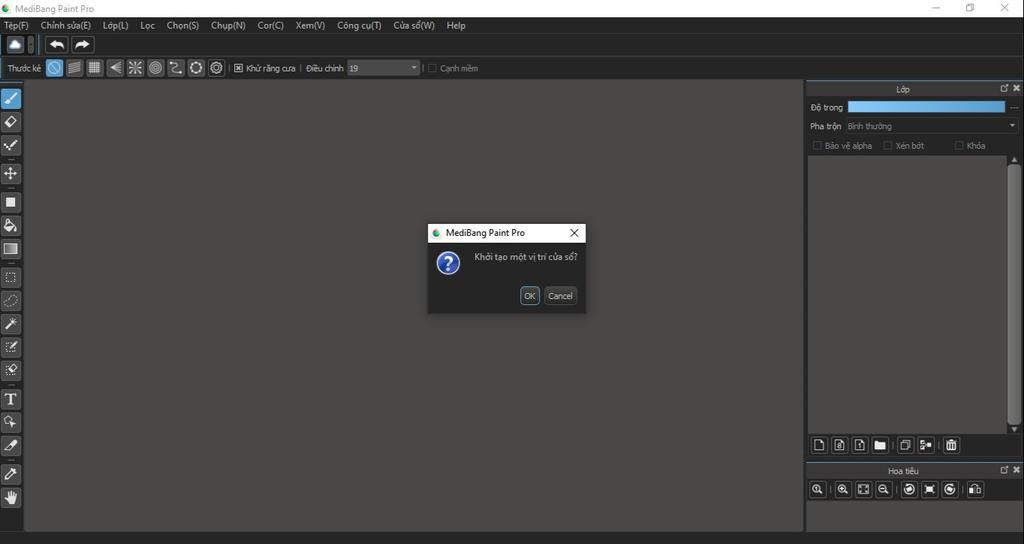1024x544 pixels.
Task: Delete layer with trash icon
Action: tap(952, 445)
